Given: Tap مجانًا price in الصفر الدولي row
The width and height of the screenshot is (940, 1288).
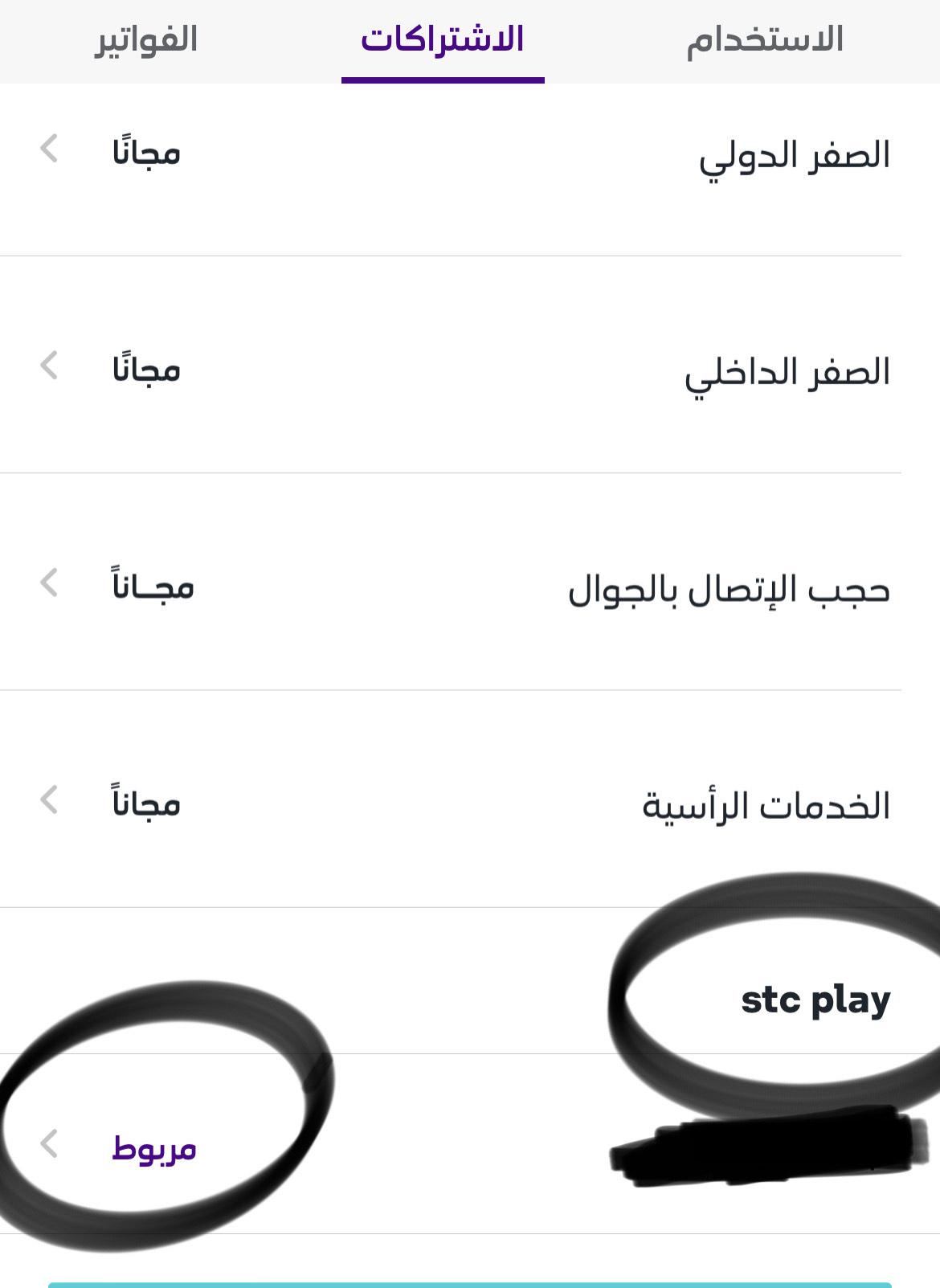Looking at the screenshot, I should click(x=146, y=152).
